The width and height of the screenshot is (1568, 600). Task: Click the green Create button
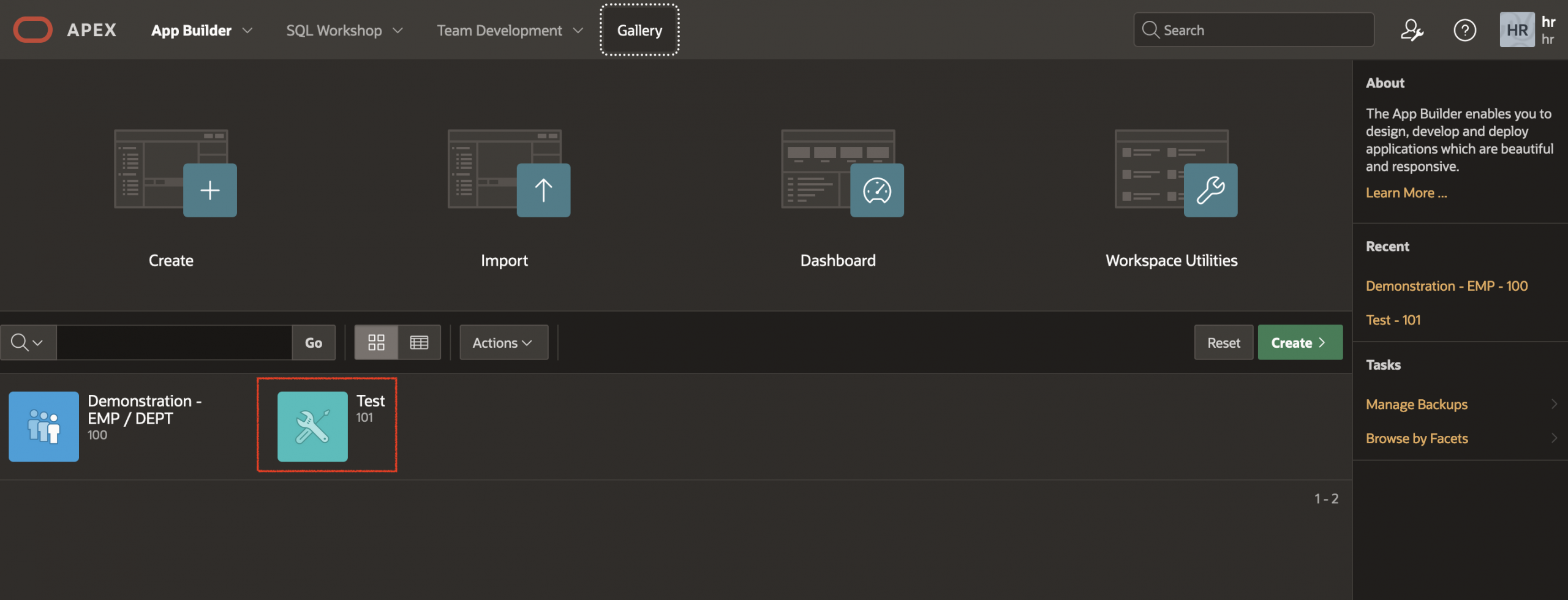[x=1300, y=342]
